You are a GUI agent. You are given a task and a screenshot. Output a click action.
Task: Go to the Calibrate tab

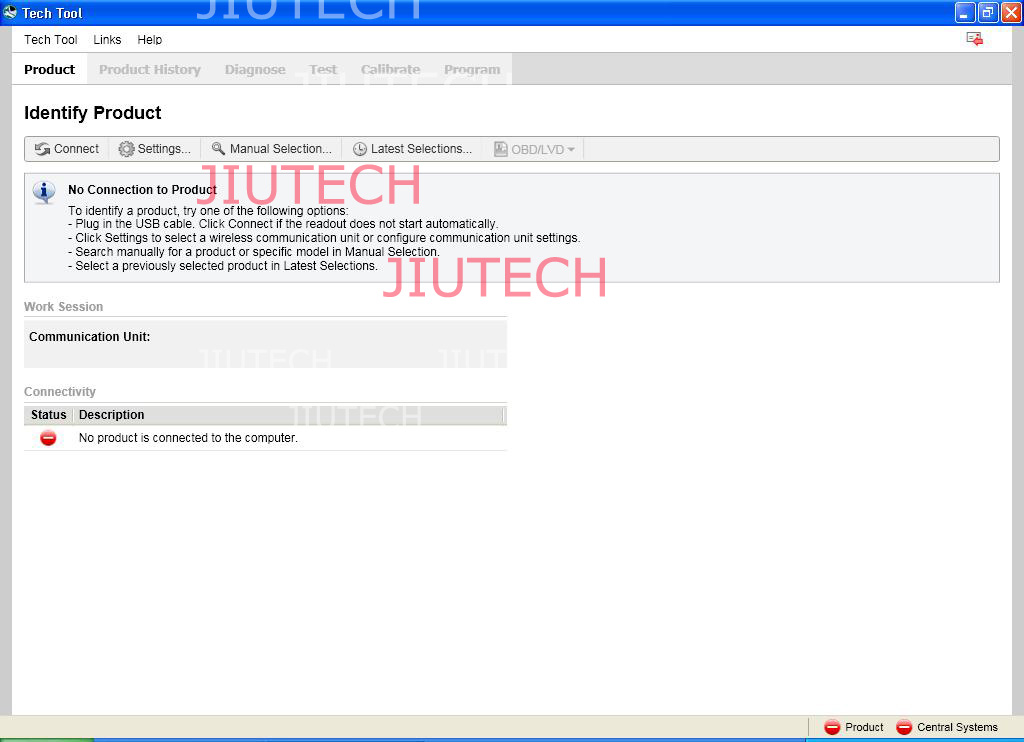pos(390,70)
